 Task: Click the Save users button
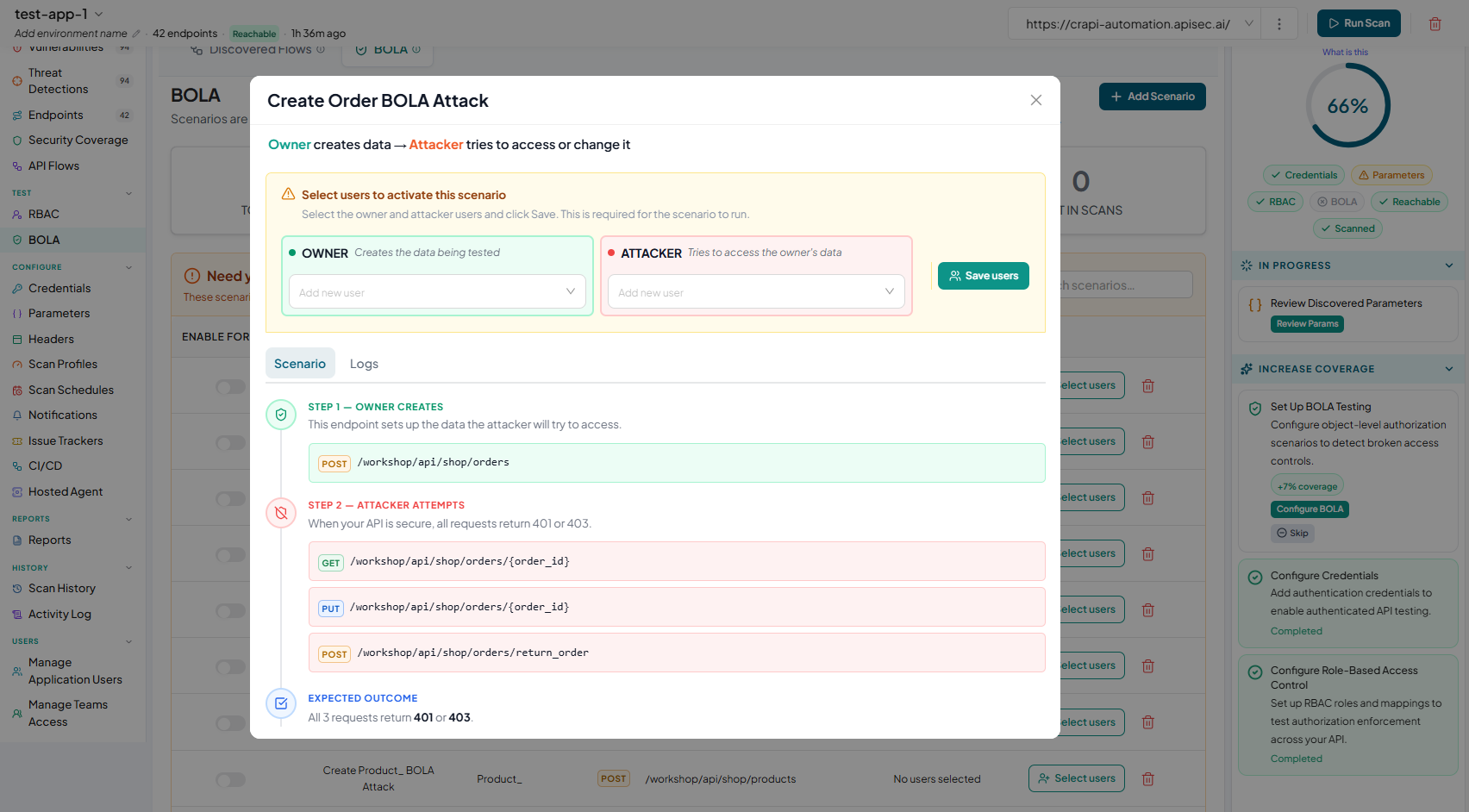point(983,276)
